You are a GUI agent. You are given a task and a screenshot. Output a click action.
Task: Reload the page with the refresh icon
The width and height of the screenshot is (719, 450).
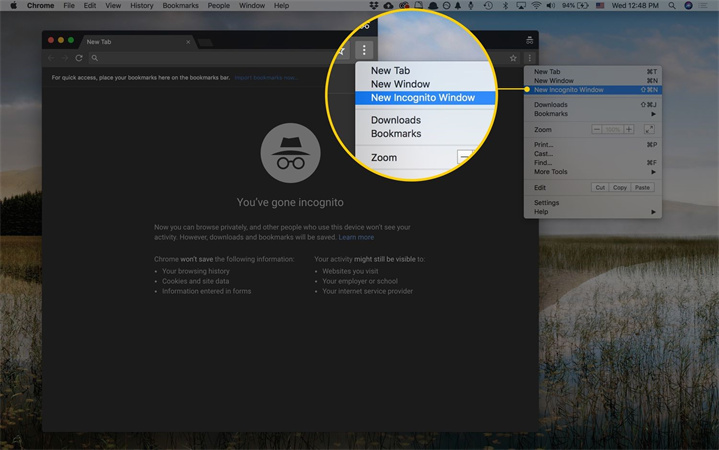[x=78, y=58]
